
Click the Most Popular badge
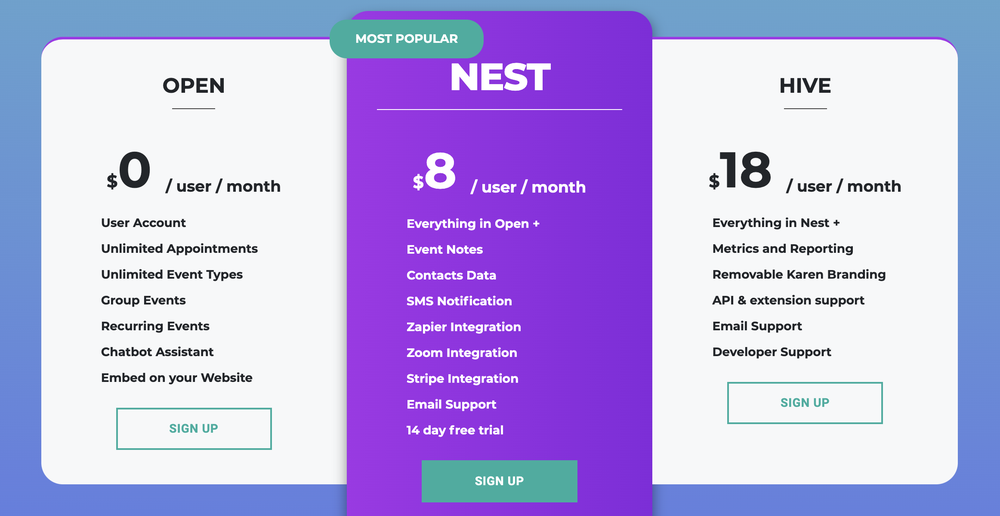pyautogui.click(x=406, y=39)
